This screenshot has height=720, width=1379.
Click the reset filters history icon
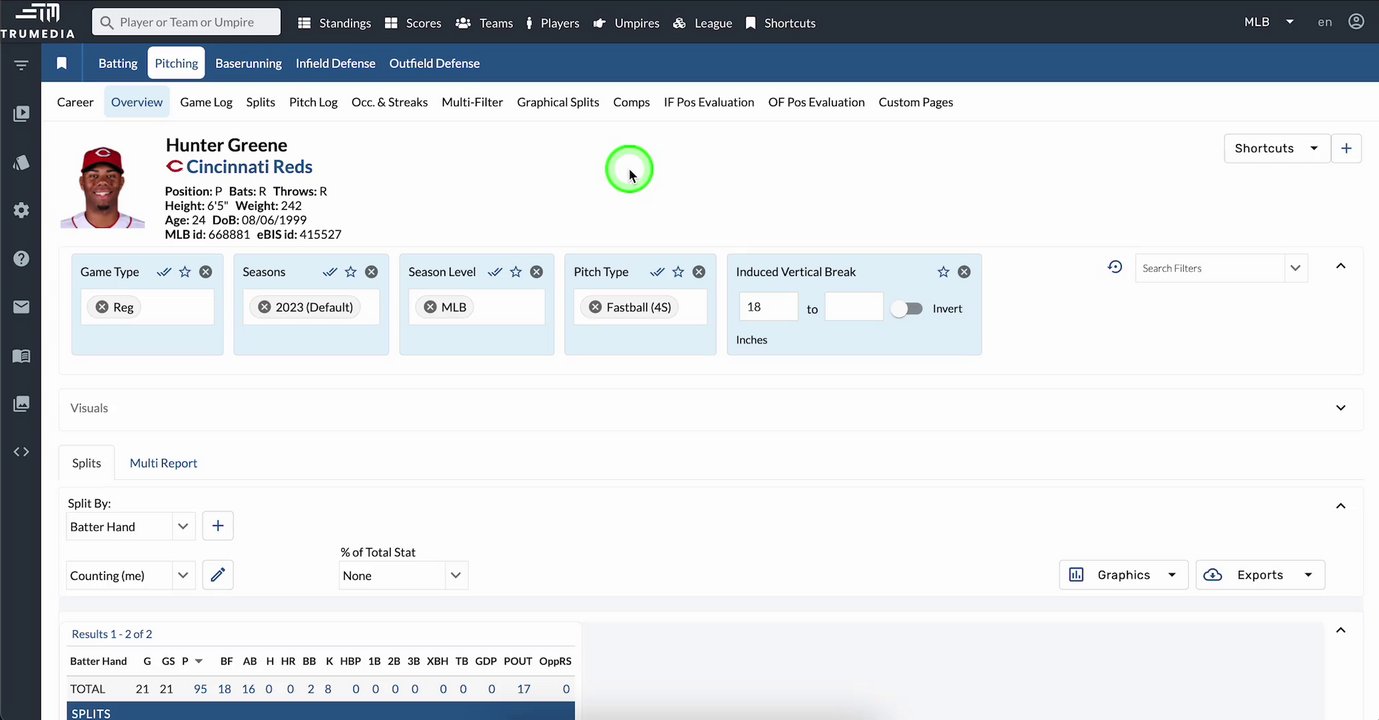coord(1115,267)
